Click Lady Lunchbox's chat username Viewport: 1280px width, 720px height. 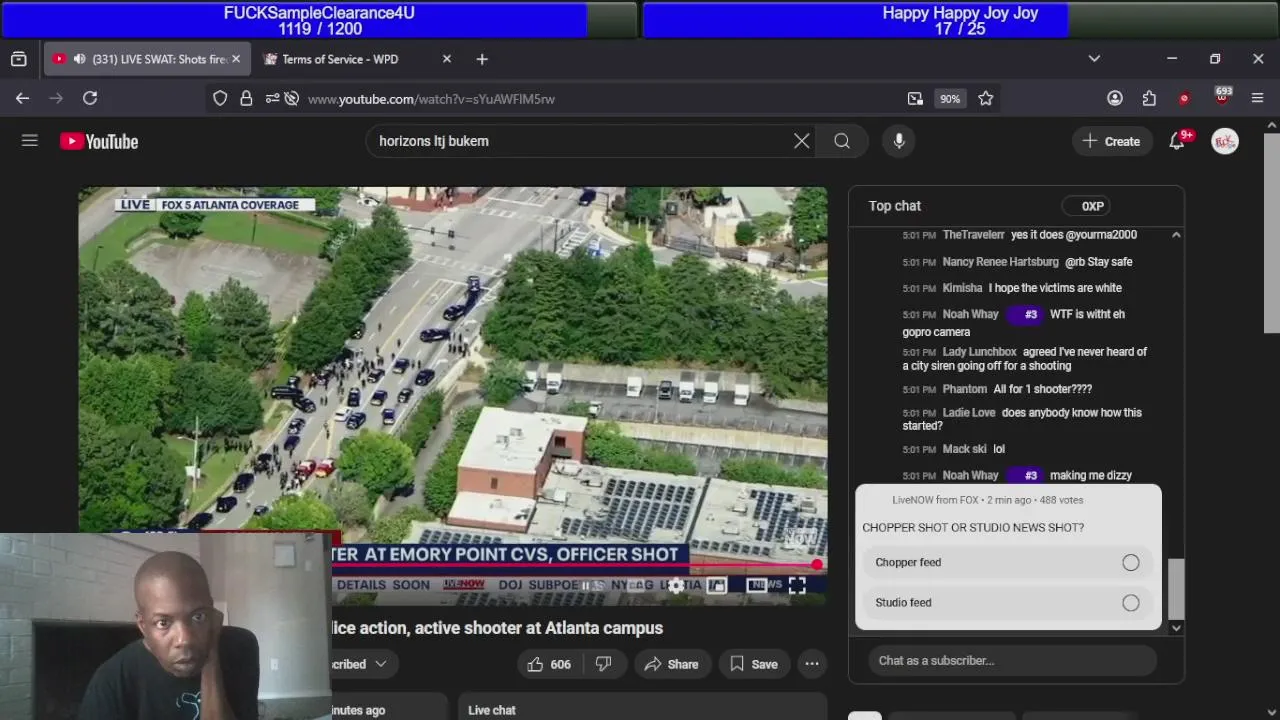(979, 352)
